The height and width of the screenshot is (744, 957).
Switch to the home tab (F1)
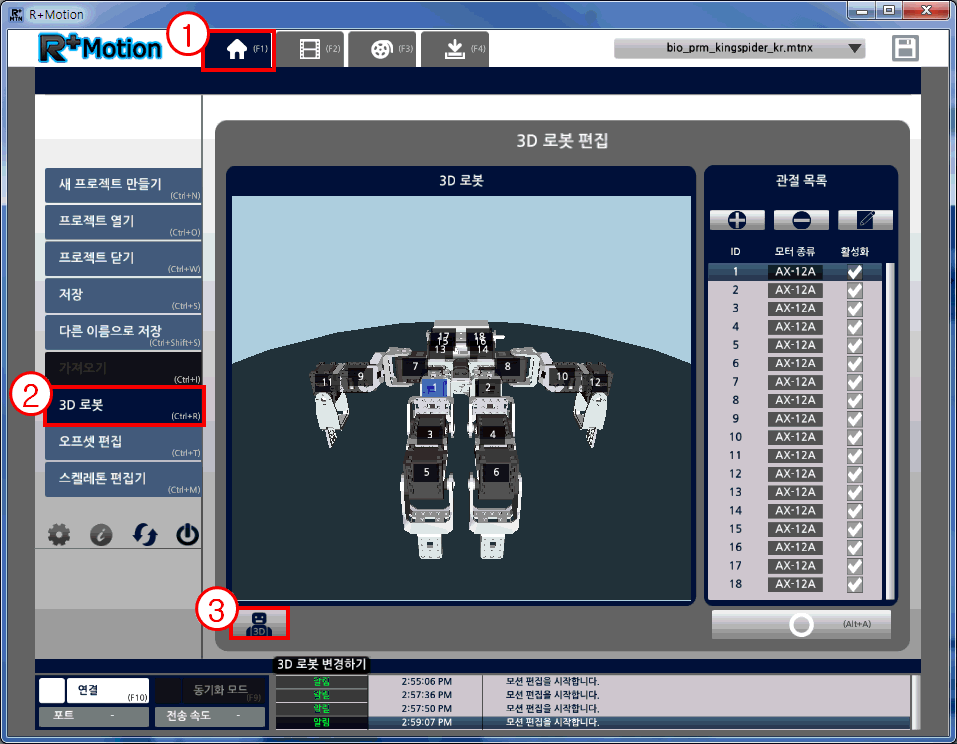coord(238,50)
